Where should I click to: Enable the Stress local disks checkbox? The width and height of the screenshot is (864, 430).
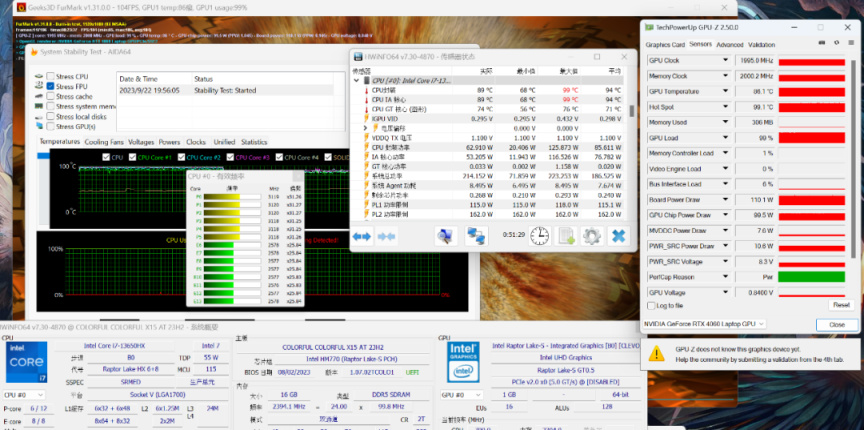[50, 116]
